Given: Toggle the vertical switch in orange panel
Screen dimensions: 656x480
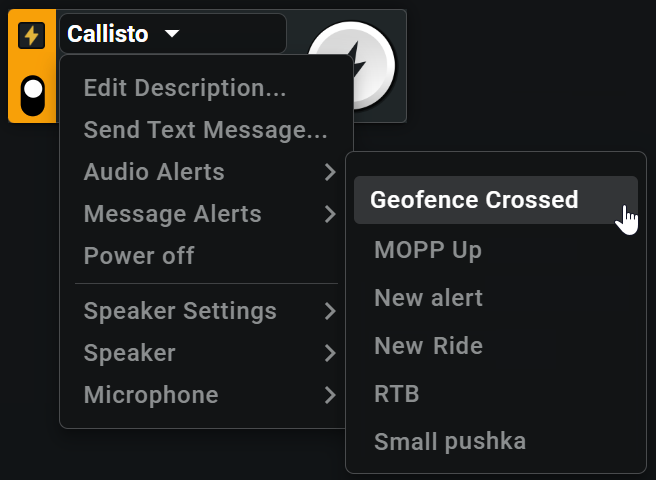Looking at the screenshot, I should pyautogui.click(x=33, y=95).
